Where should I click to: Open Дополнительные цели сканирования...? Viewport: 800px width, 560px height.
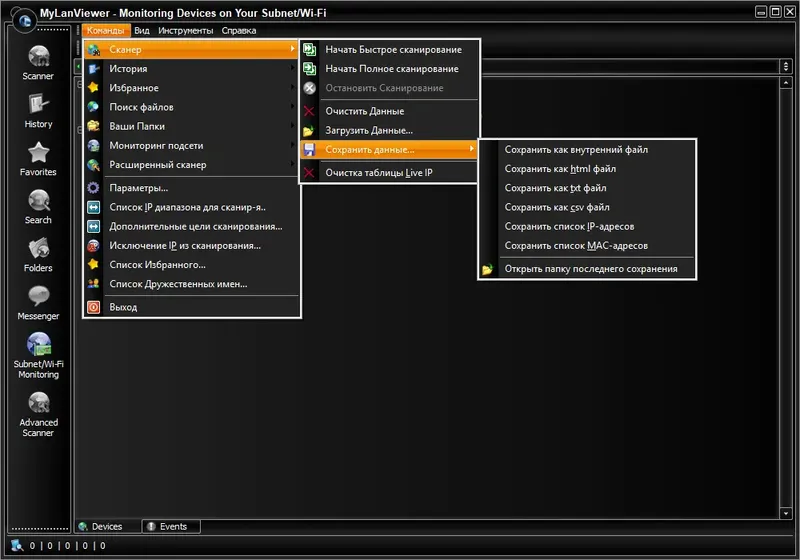[191, 226]
